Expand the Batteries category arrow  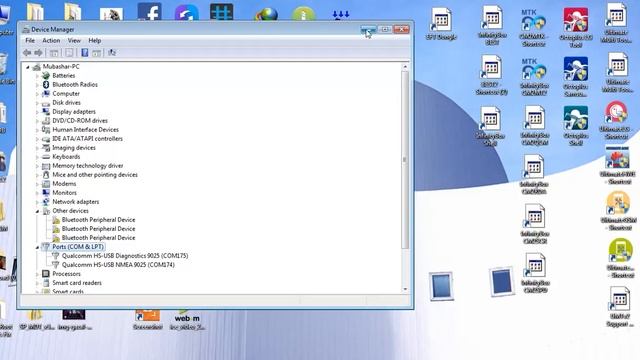pyautogui.click(x=37, y=76)
